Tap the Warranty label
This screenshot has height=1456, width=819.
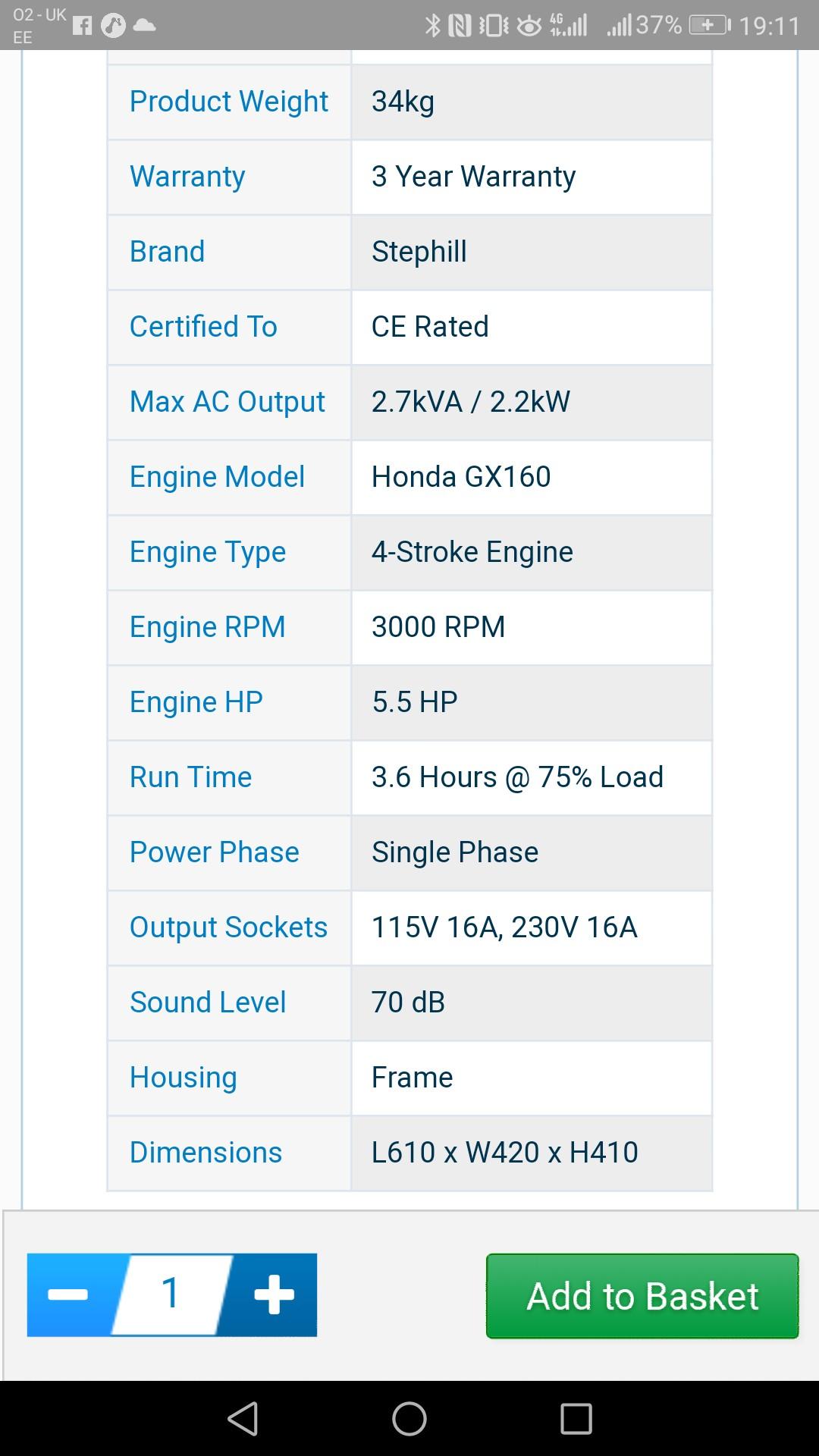(187, 177)
